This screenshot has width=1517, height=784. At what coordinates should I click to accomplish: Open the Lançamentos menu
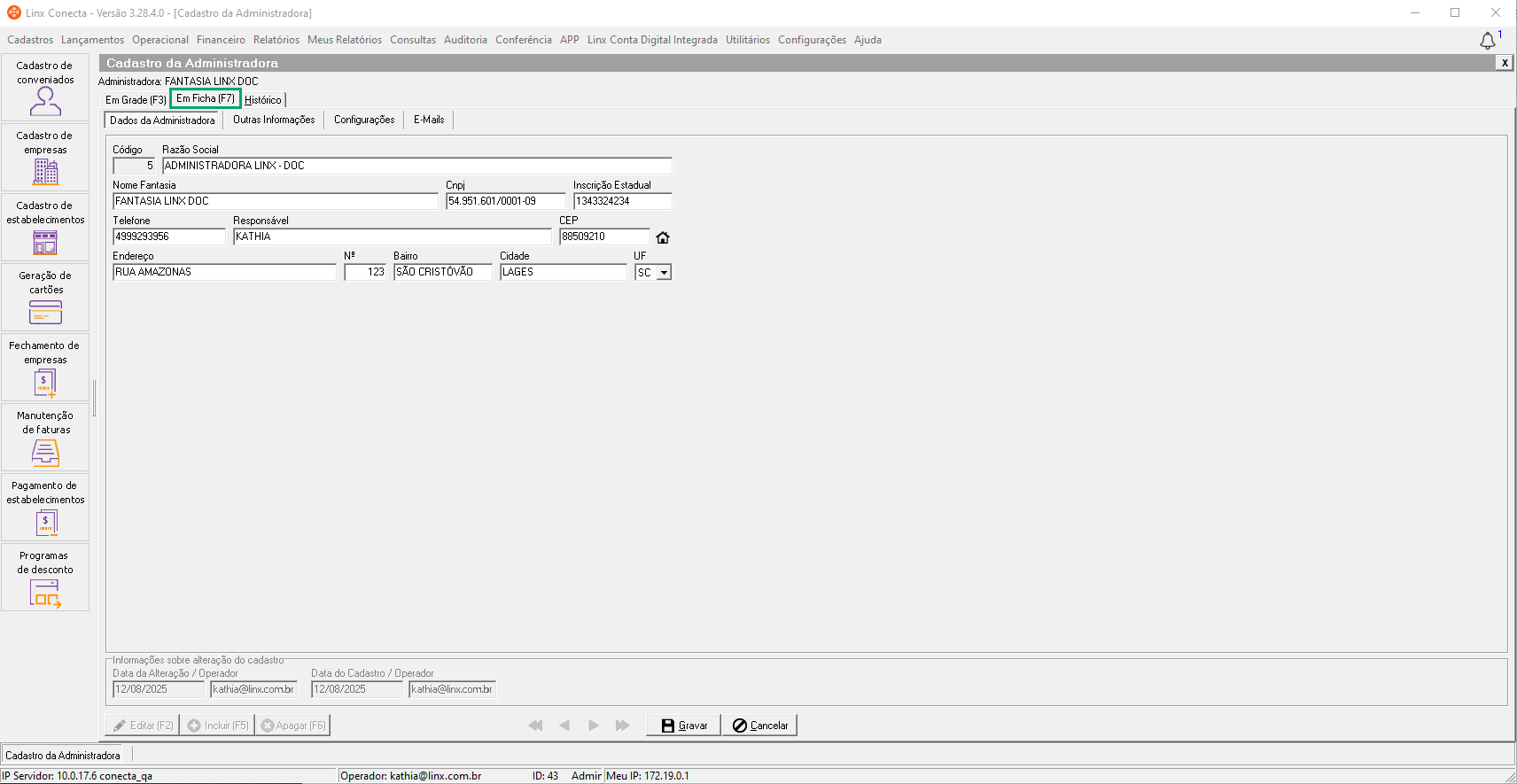click(x=92, y=40)
